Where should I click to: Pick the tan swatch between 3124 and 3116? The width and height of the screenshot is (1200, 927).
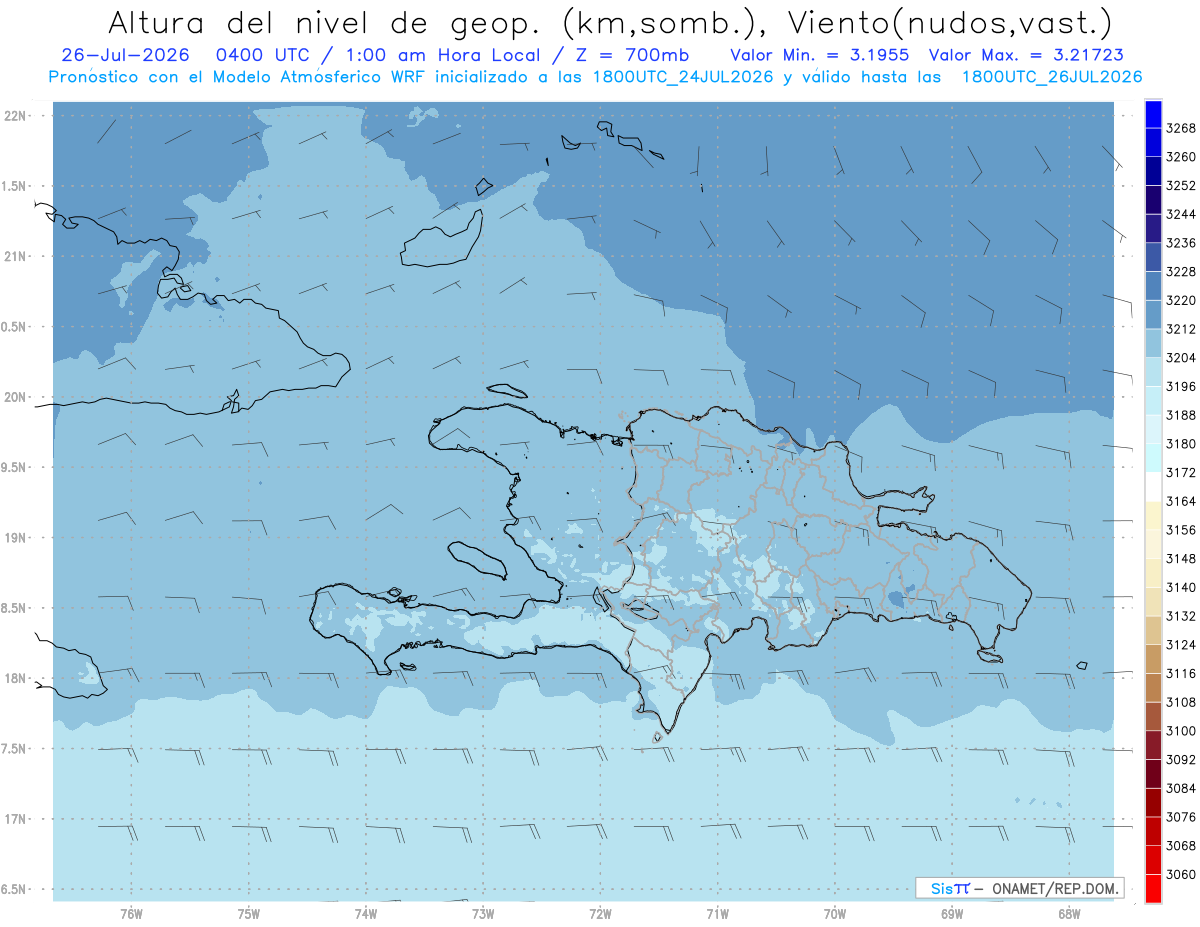1152,659
